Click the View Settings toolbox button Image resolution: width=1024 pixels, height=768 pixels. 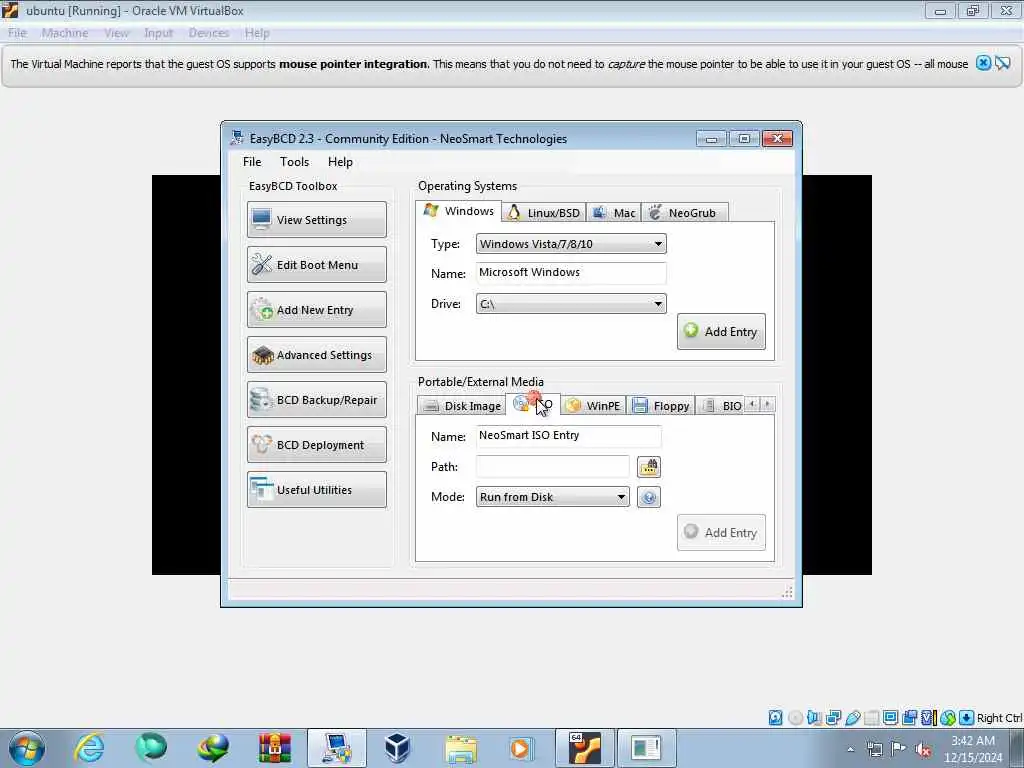(317, 219)
